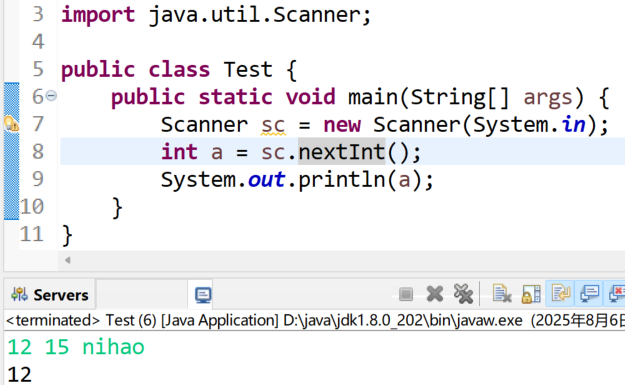Click the 'args' parameter on line 6
Image resolution: width=625 pixels, height=385 pixels.
point(548,98)
